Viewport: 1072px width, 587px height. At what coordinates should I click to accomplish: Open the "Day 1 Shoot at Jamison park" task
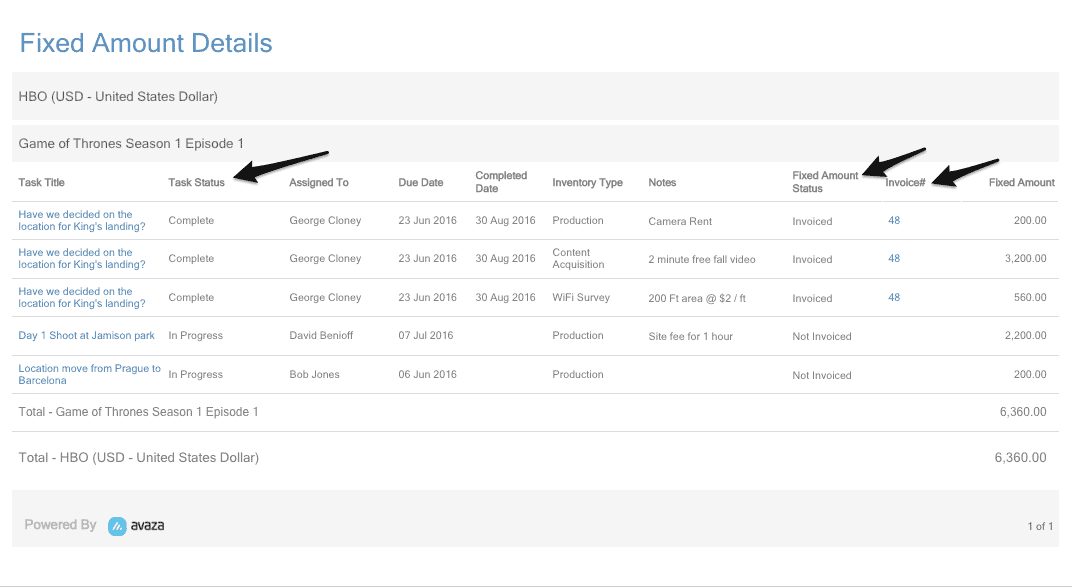click(x=86, y=336)
